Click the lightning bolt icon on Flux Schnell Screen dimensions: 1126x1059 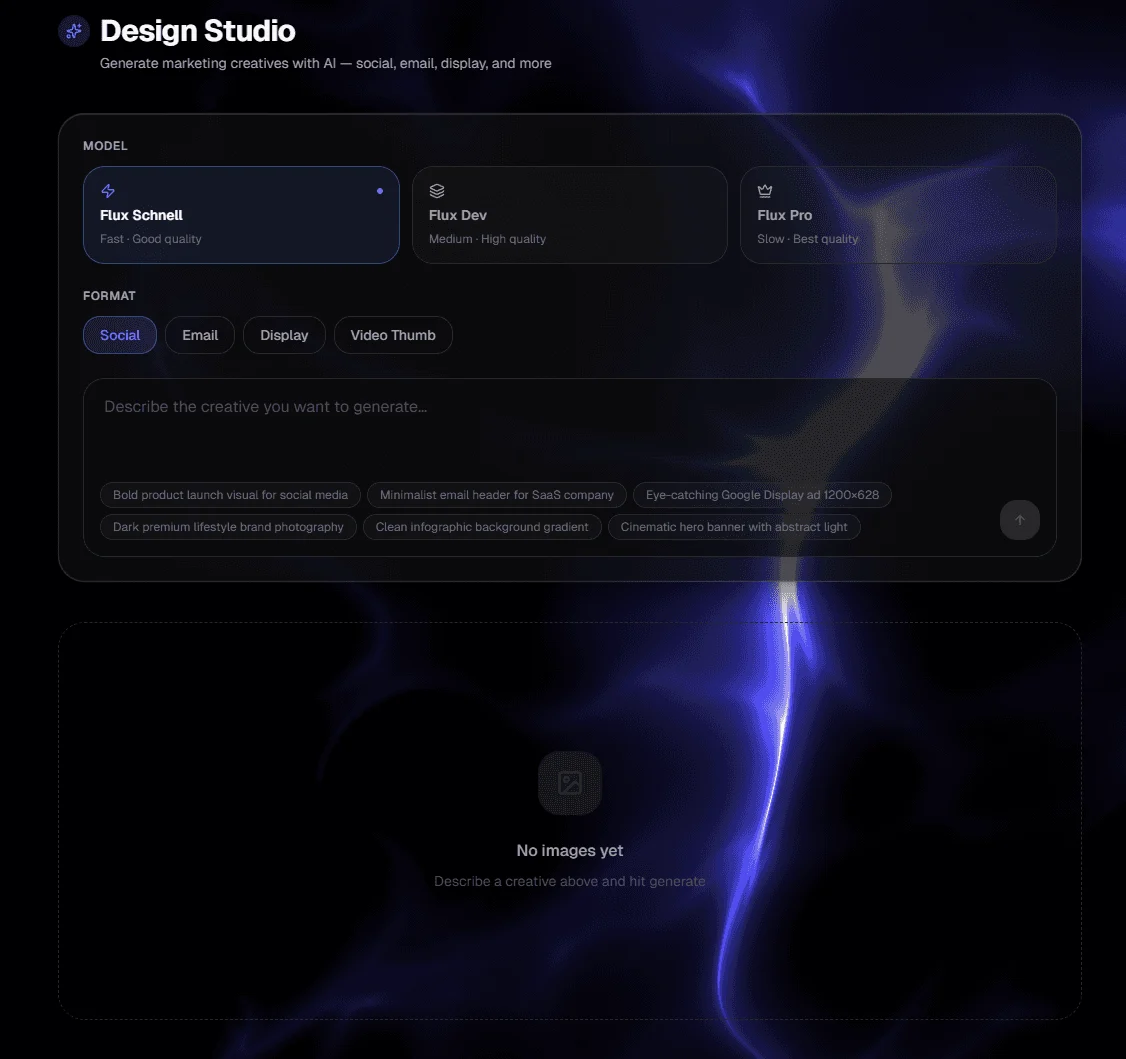point(108,191)
